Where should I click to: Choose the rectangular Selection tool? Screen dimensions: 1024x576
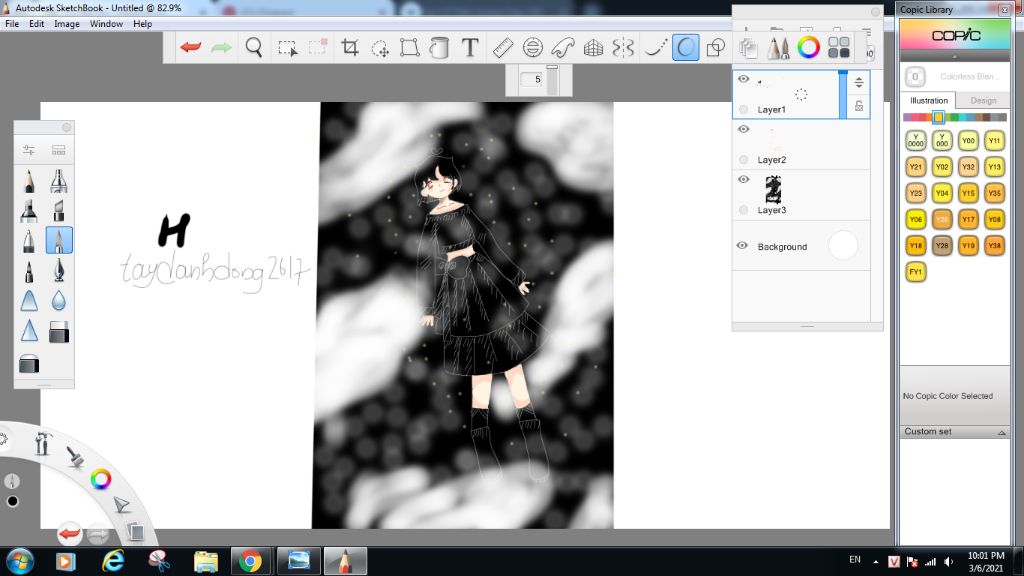tap(287, 48)
